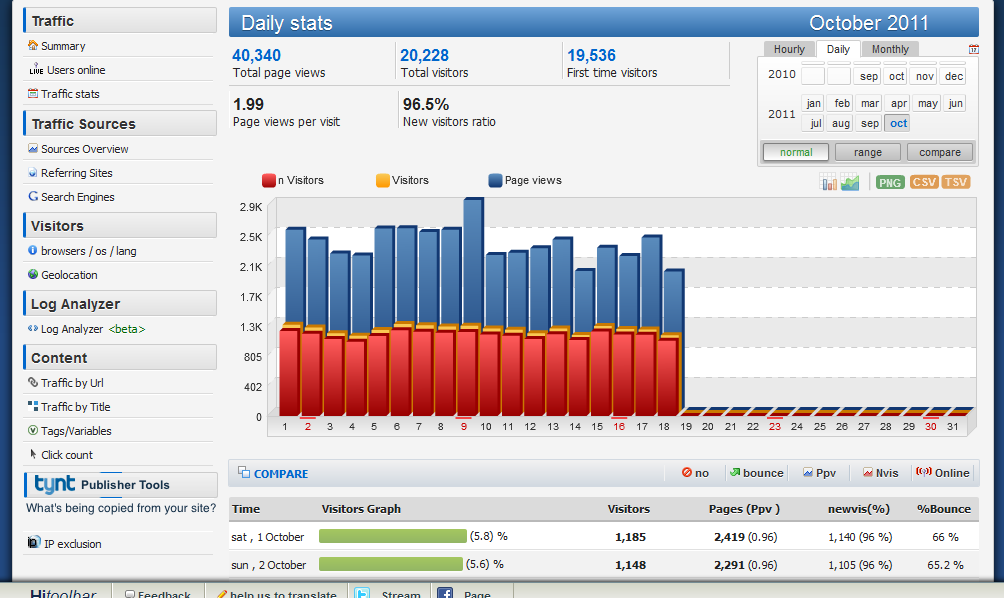The width and height of the screenshot is (1004, 598).
Task: Export data as TSV
Action: coord(955,182)
